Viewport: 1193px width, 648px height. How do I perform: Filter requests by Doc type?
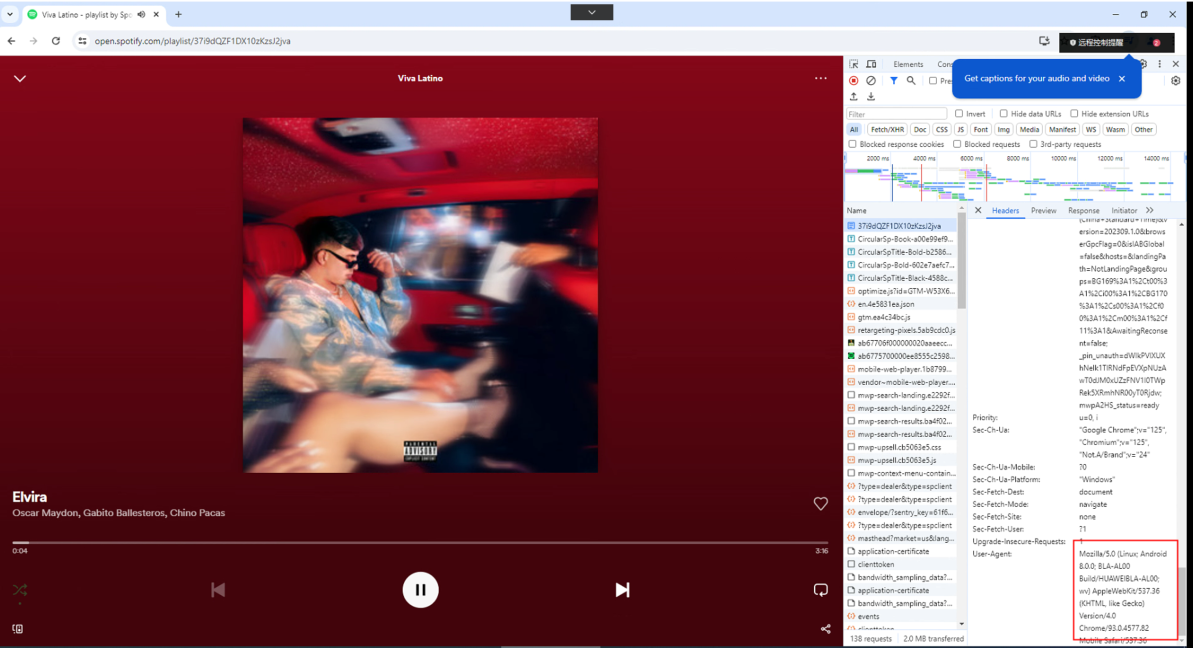[x=920, y=129]
